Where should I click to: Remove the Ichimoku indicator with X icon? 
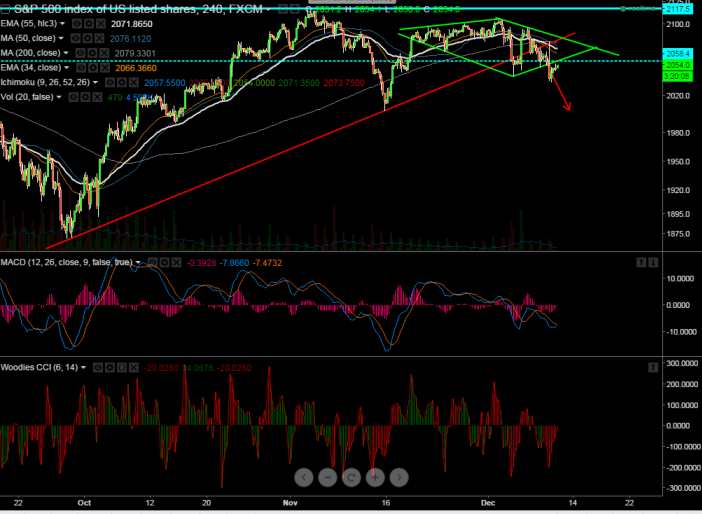tap(134, 82)
